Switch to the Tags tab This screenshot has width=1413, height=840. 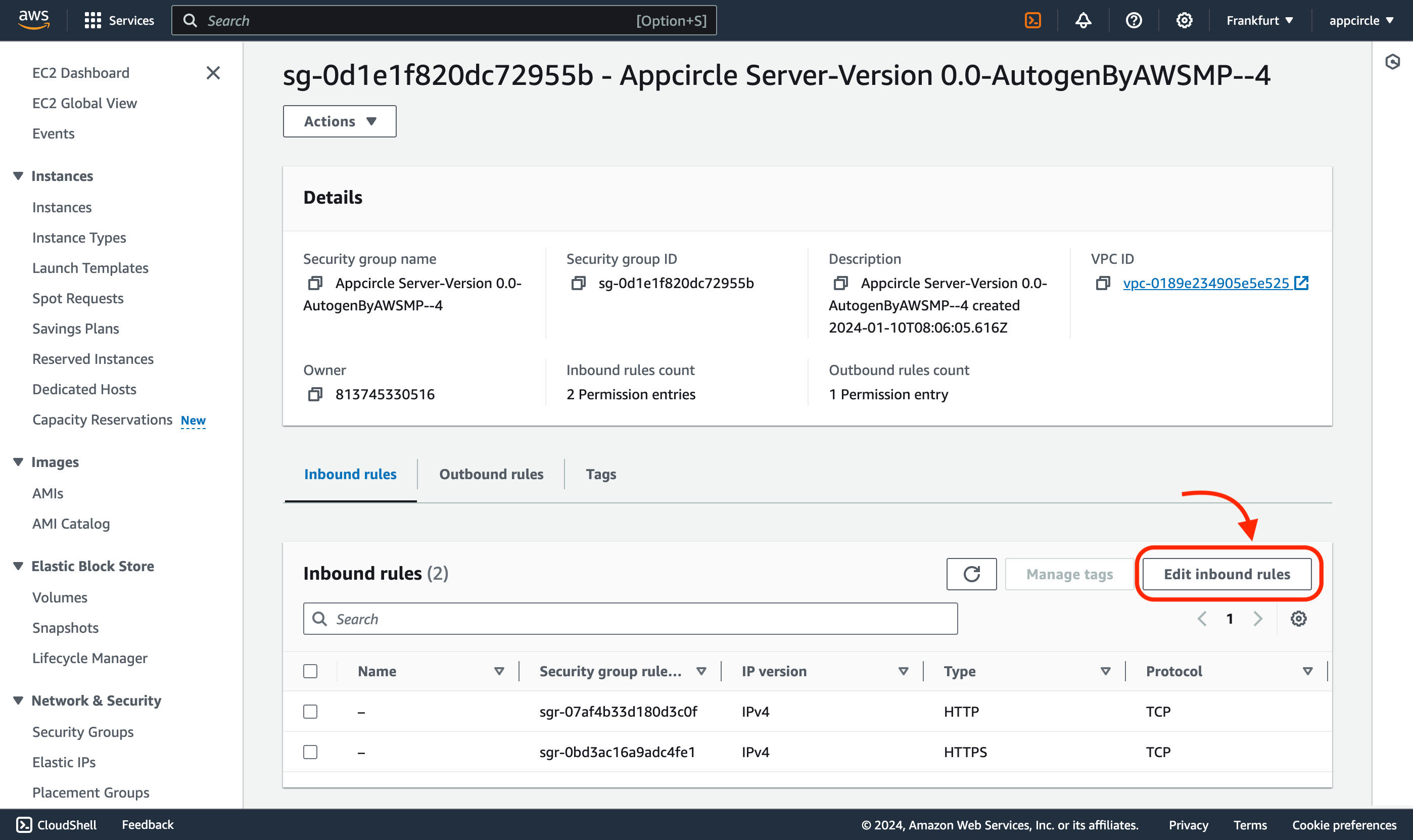tap(601, 475)
